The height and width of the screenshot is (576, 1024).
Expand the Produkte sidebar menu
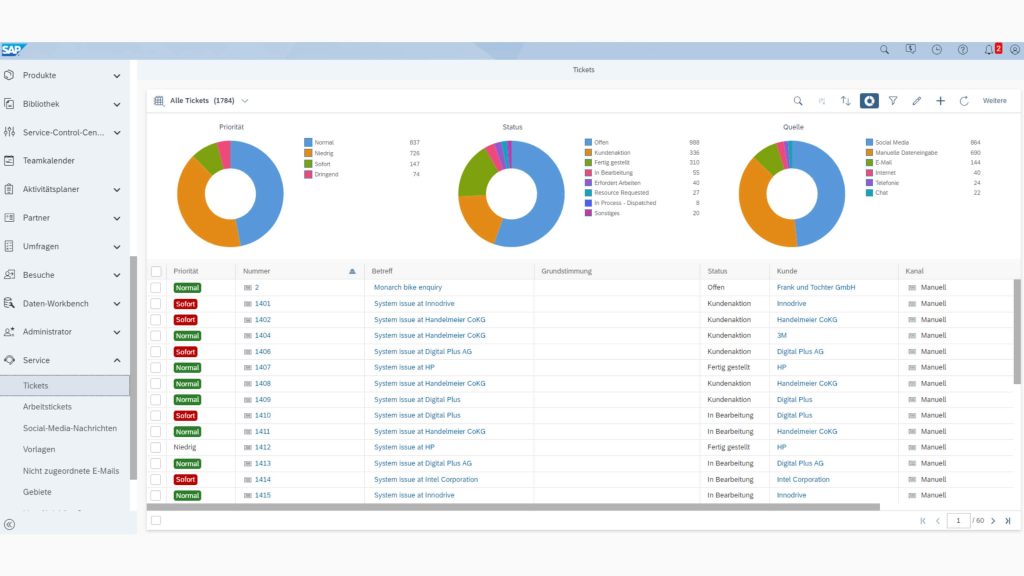tap(116, 76)
